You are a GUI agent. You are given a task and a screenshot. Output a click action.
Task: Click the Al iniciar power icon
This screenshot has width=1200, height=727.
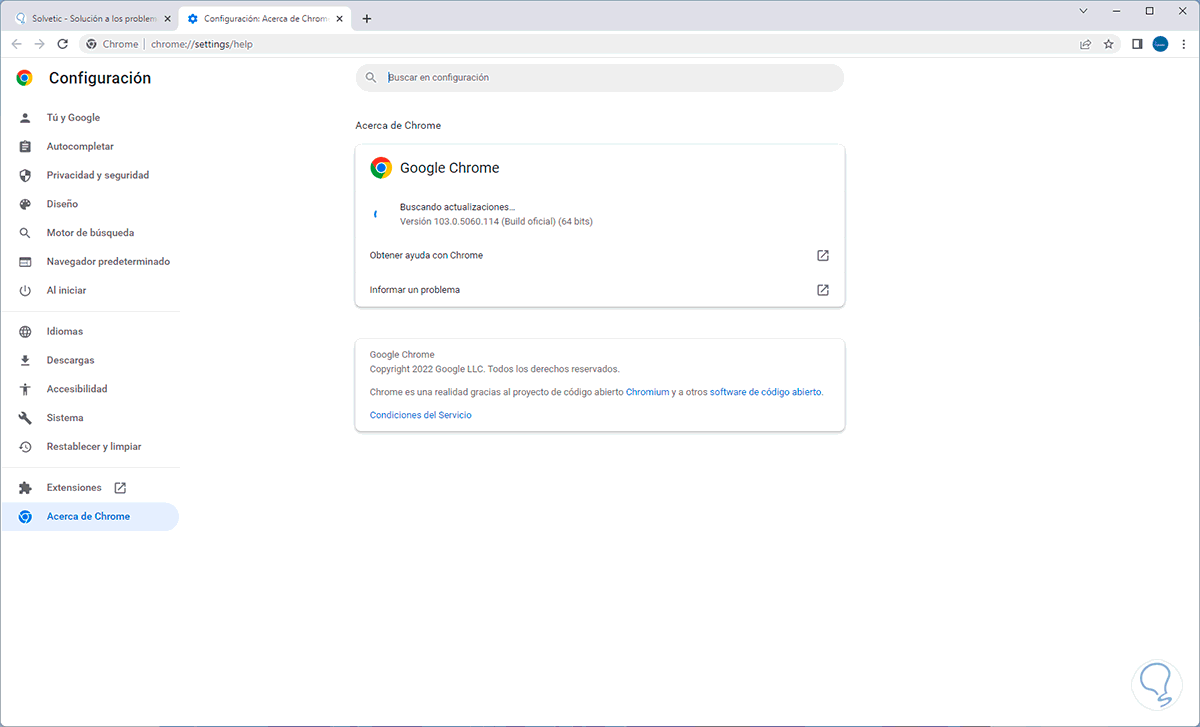pyautogui.click(x=25, y=290)
